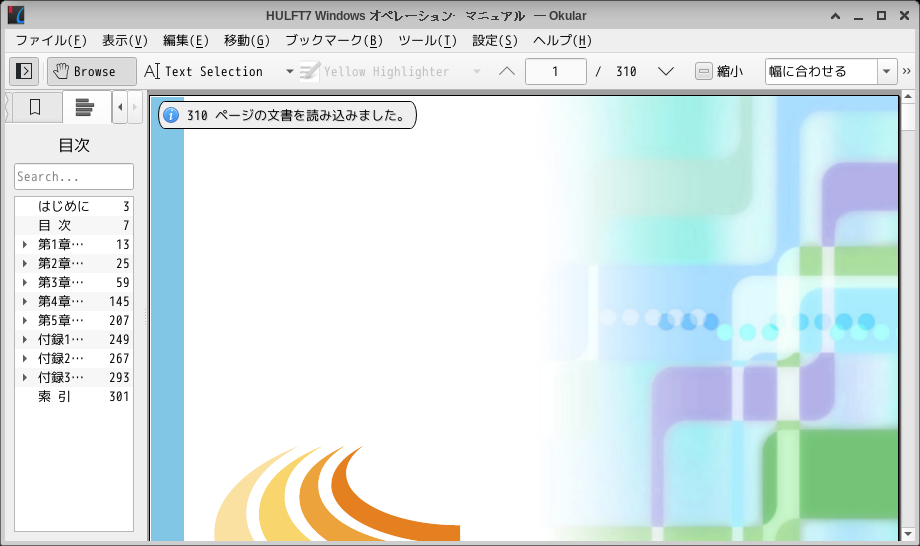This screenshot has height=546, width=920.
Task: Minimize the Okular window
Action: click(858, 16)
